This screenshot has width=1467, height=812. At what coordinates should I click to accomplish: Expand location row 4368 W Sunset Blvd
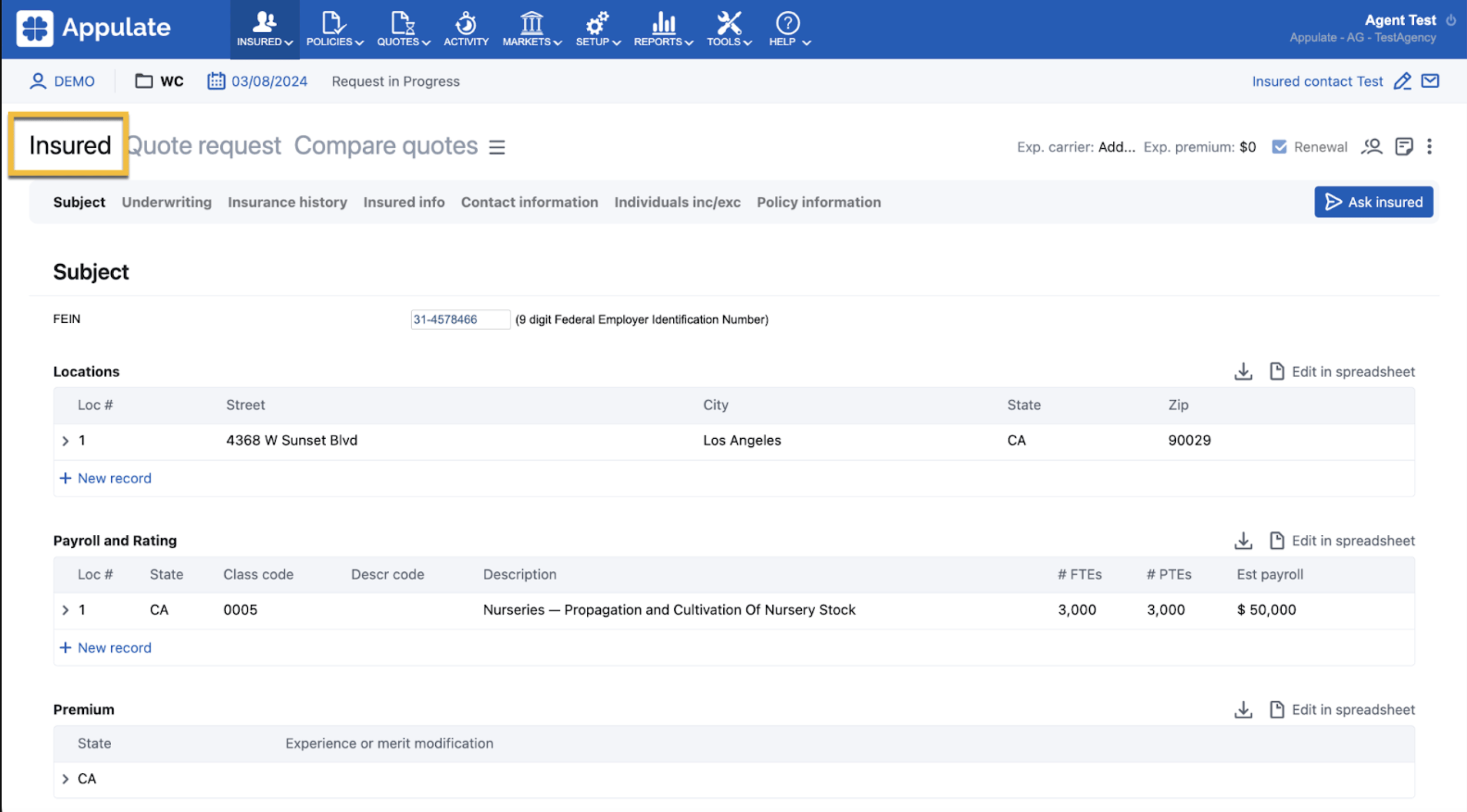(65, 441)
